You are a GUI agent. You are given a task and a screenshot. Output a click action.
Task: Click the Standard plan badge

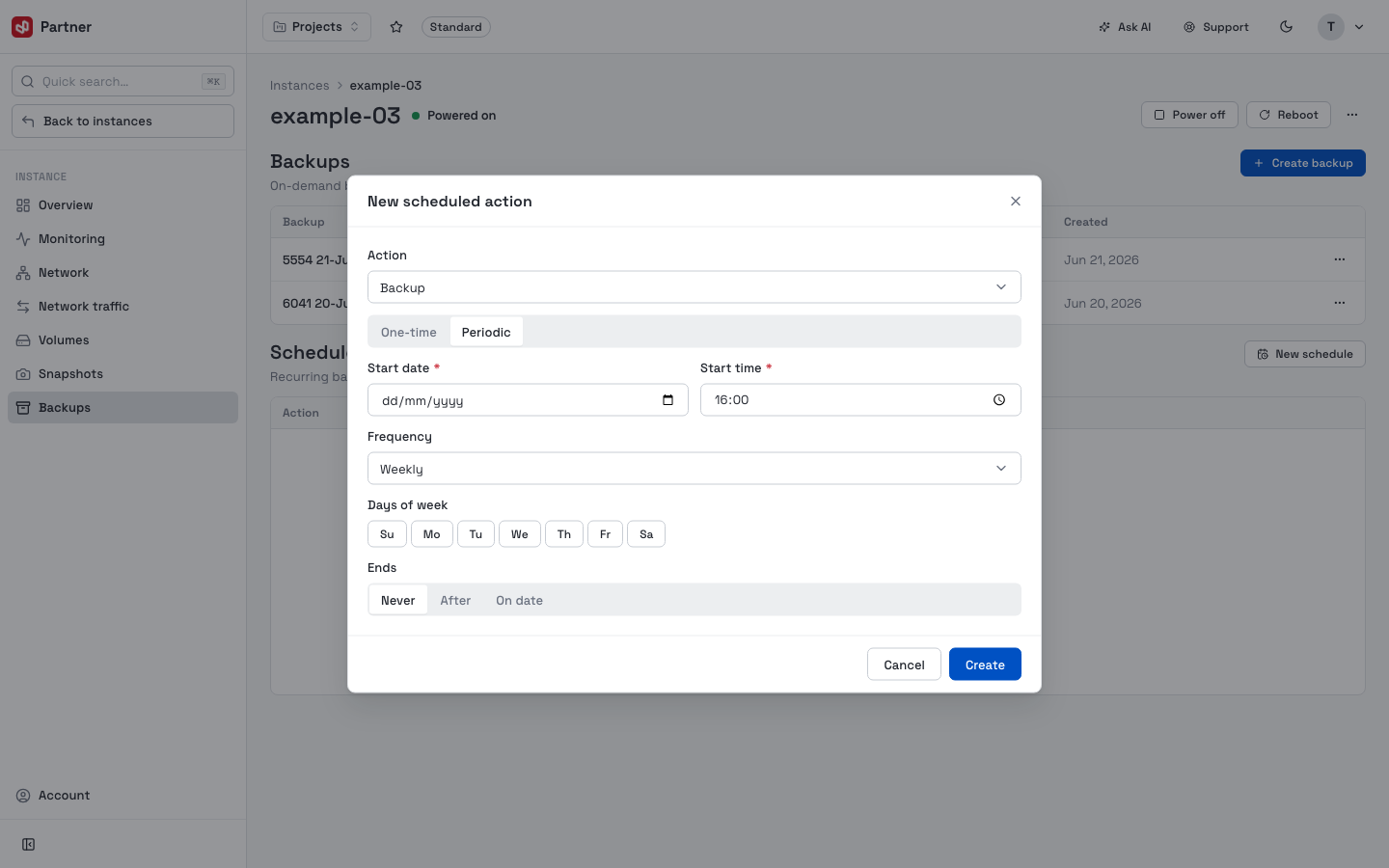456,27
